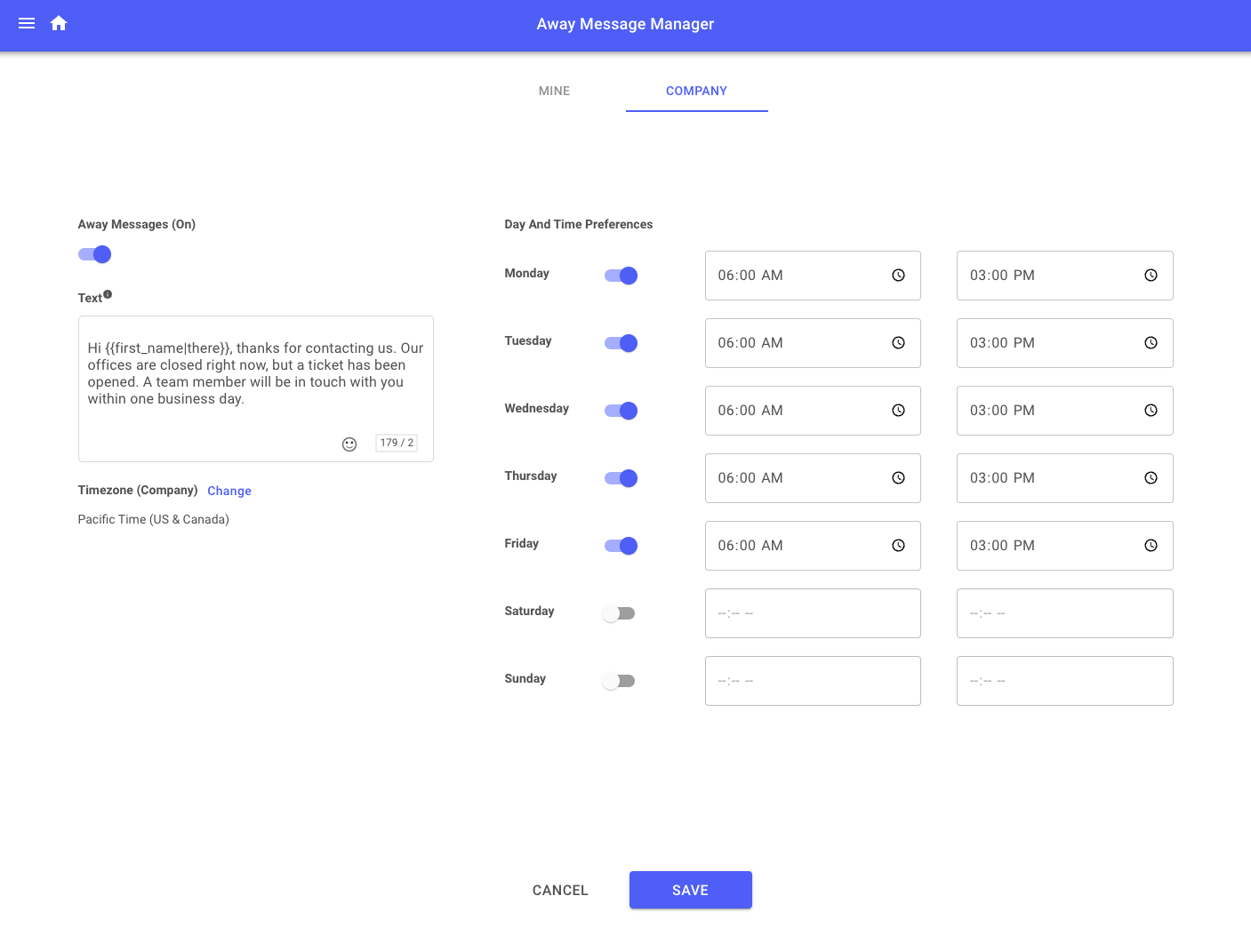Image resolution: width=1251 pixels, height=952 pixels.
Task: Click the empty Saturday end time field
Action: [x=1065, y=613]
